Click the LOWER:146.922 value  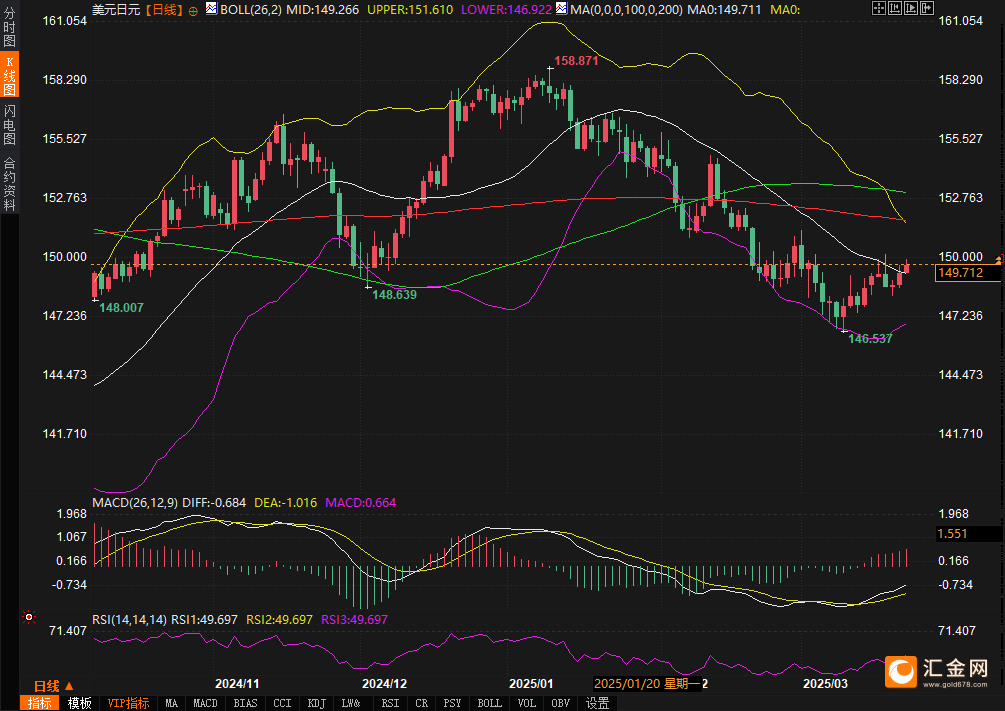506,10
